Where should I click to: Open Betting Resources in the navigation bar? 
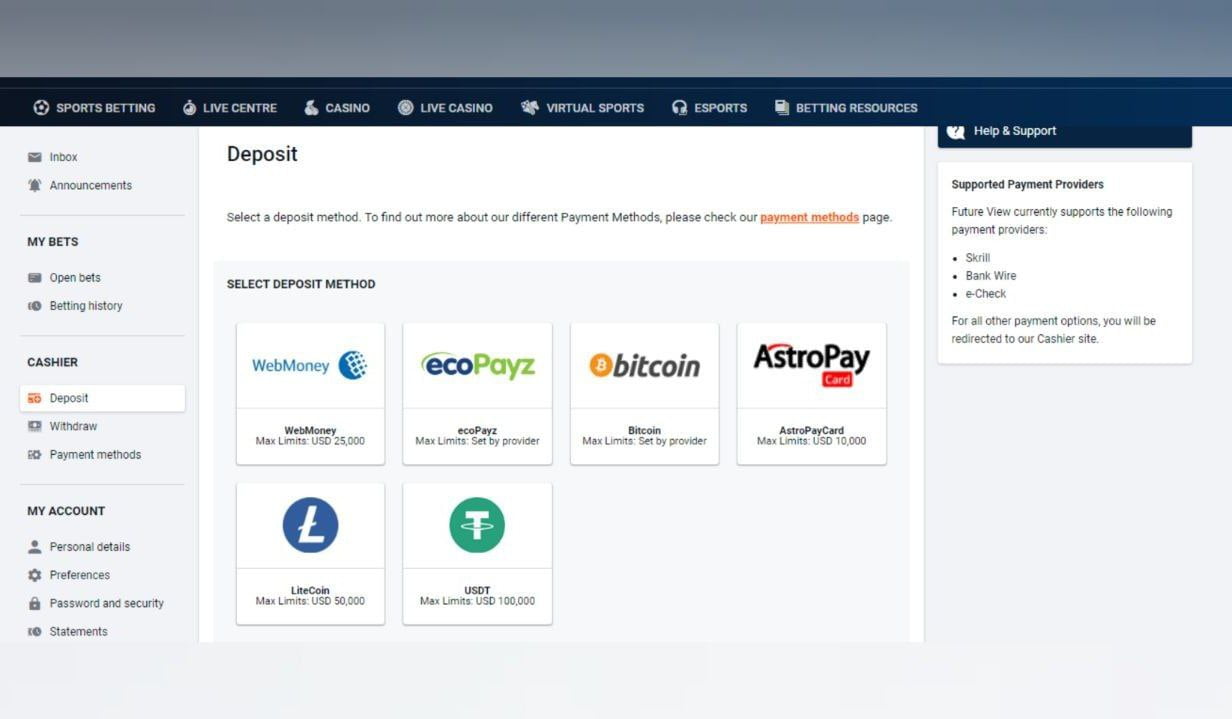tap(846, 108)
